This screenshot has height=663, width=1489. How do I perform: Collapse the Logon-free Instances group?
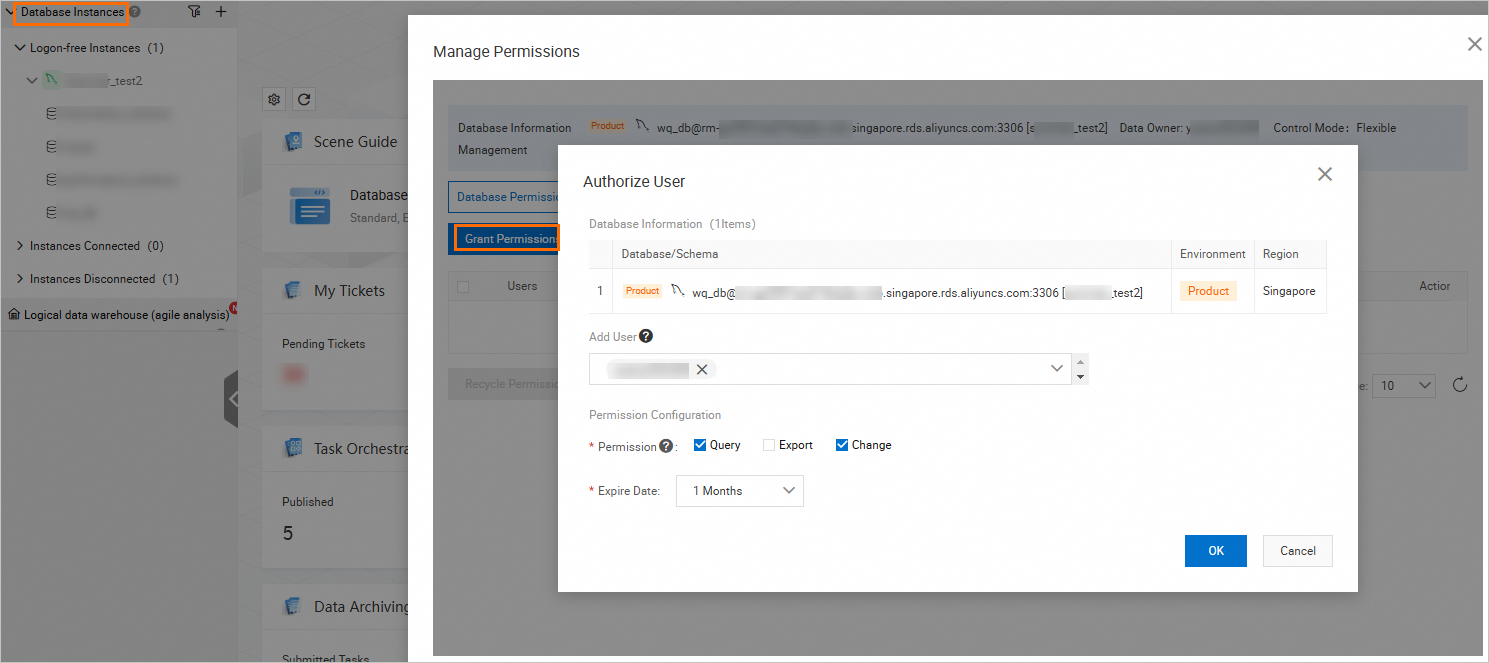coord(20,48)
